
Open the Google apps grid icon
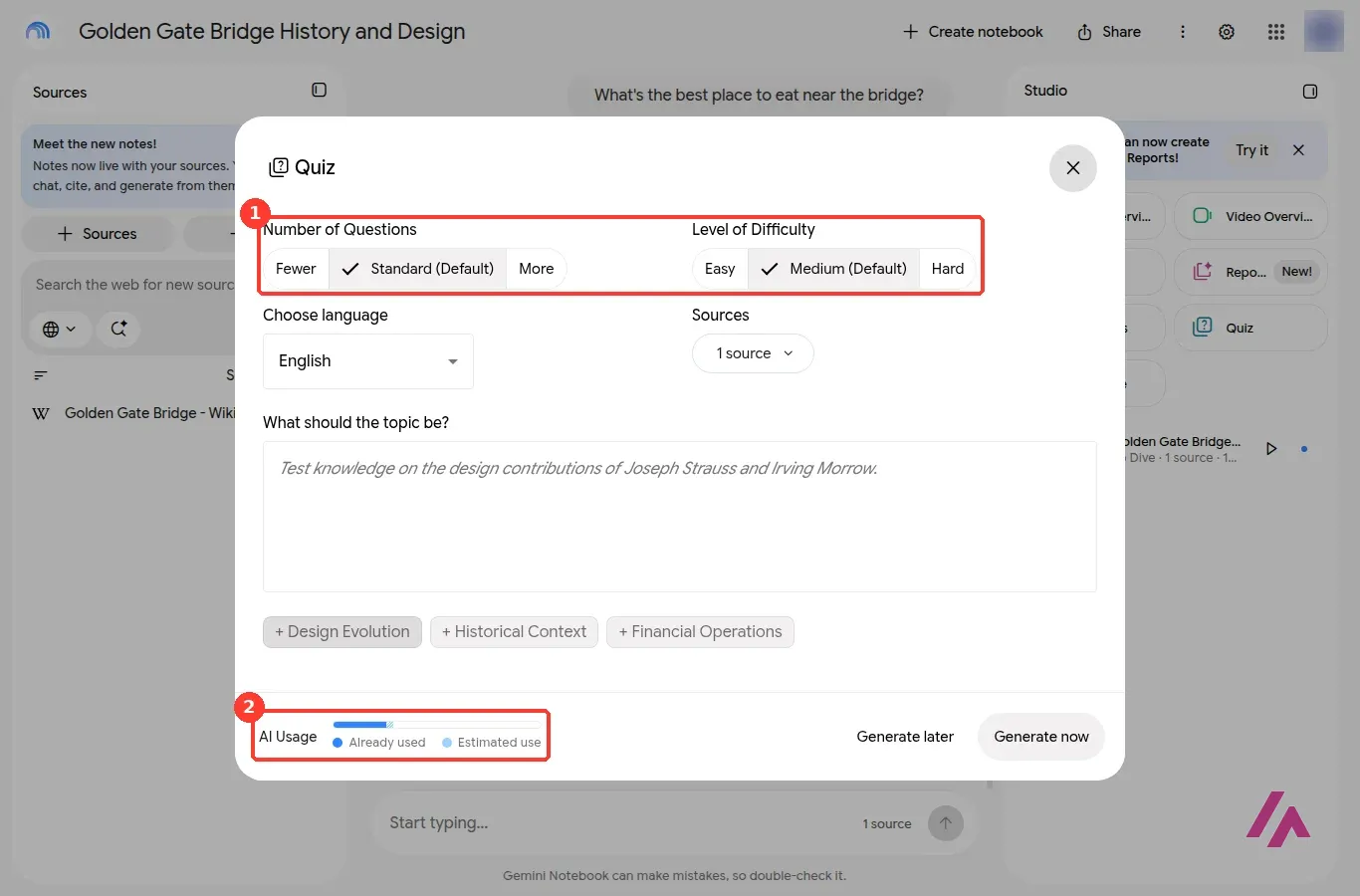(x=1276, y=32)
